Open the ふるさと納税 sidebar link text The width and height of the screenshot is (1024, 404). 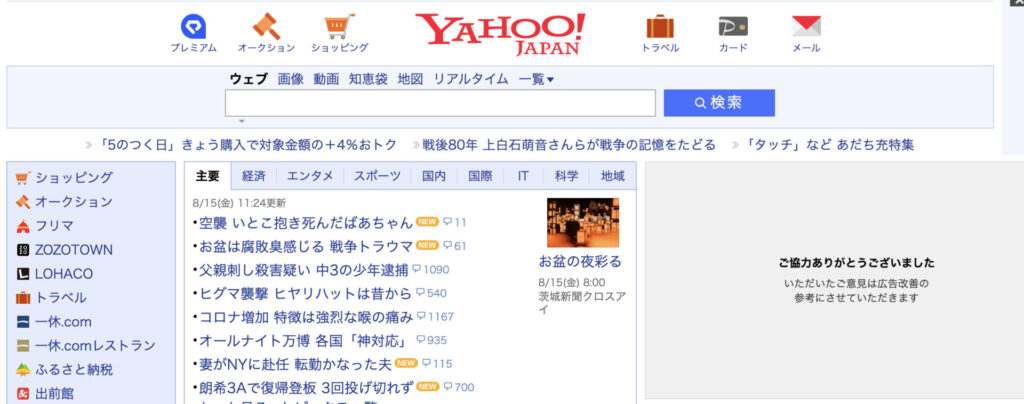(x=74, y=370)
